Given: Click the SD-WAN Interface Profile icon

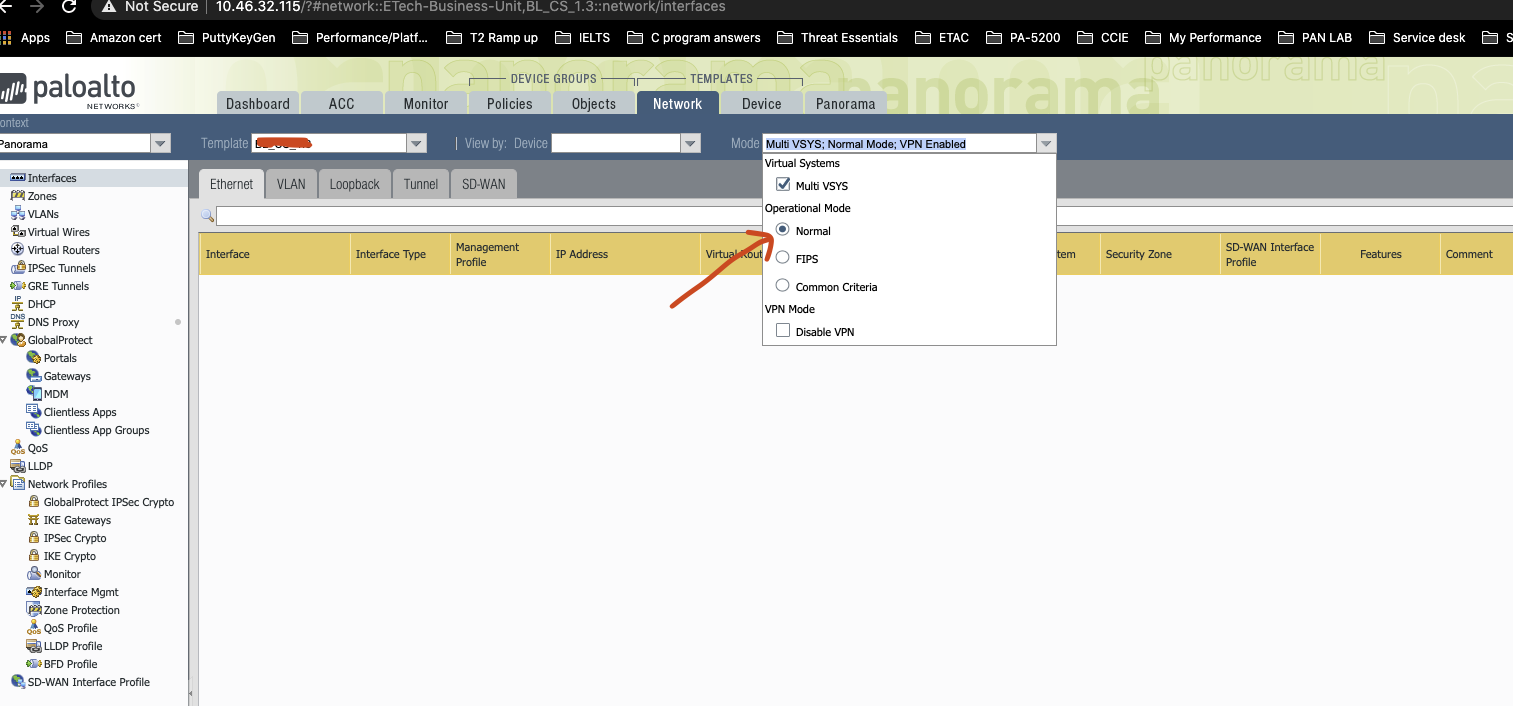Looking at the screenshot, I should point(18,682).
